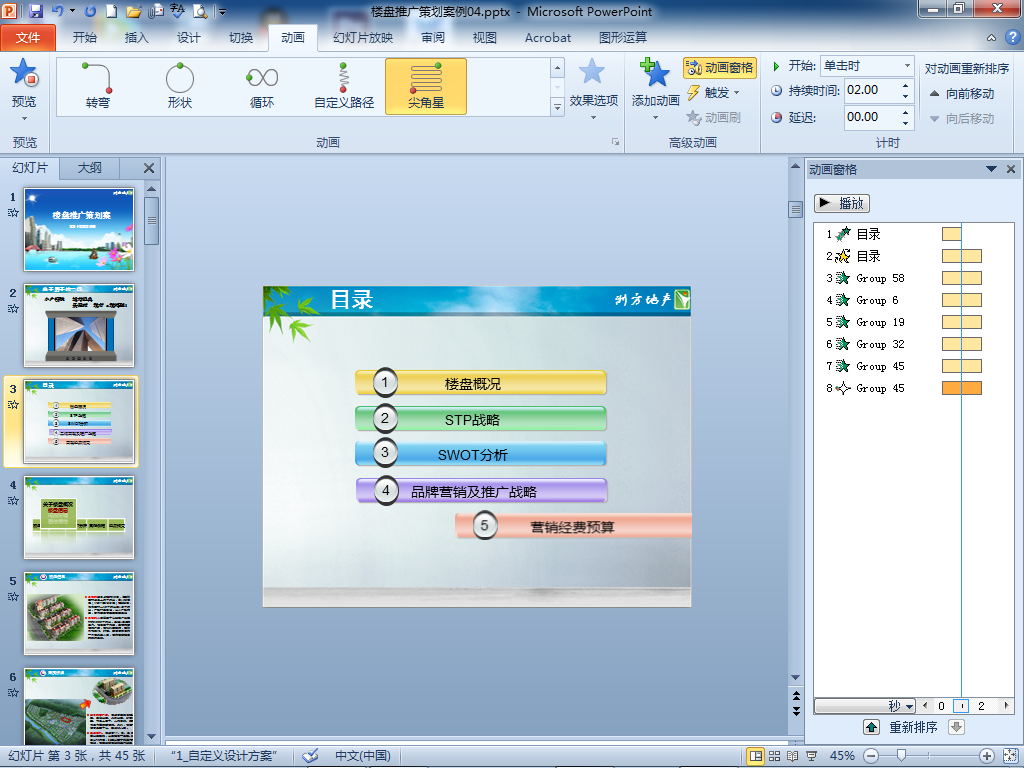This screenshot has width=1024, height=768.
Task: Switch to the 插入 ribbon tab
Action: (136, 37)
